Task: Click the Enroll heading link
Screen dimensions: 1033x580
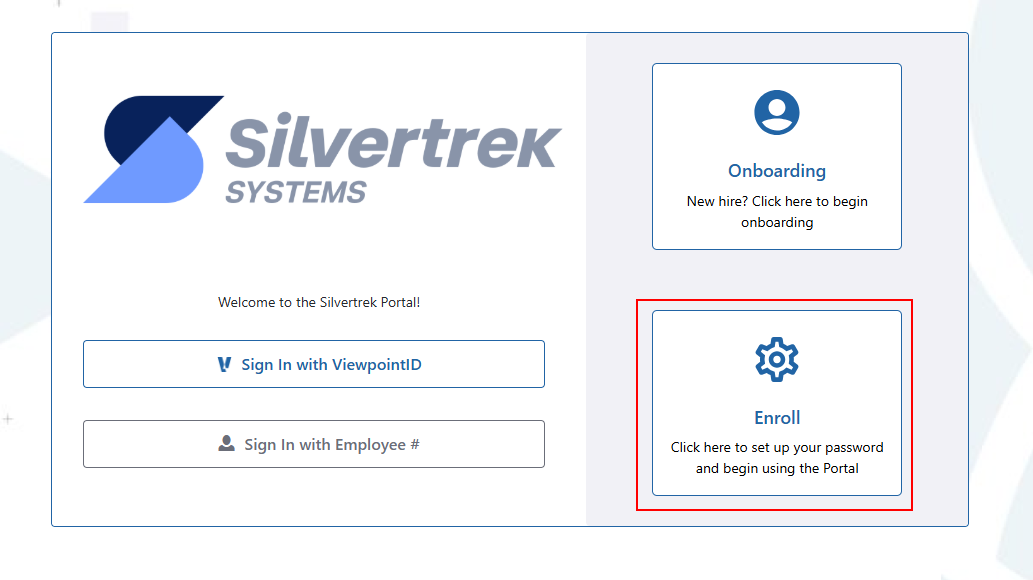Action: 777,418
